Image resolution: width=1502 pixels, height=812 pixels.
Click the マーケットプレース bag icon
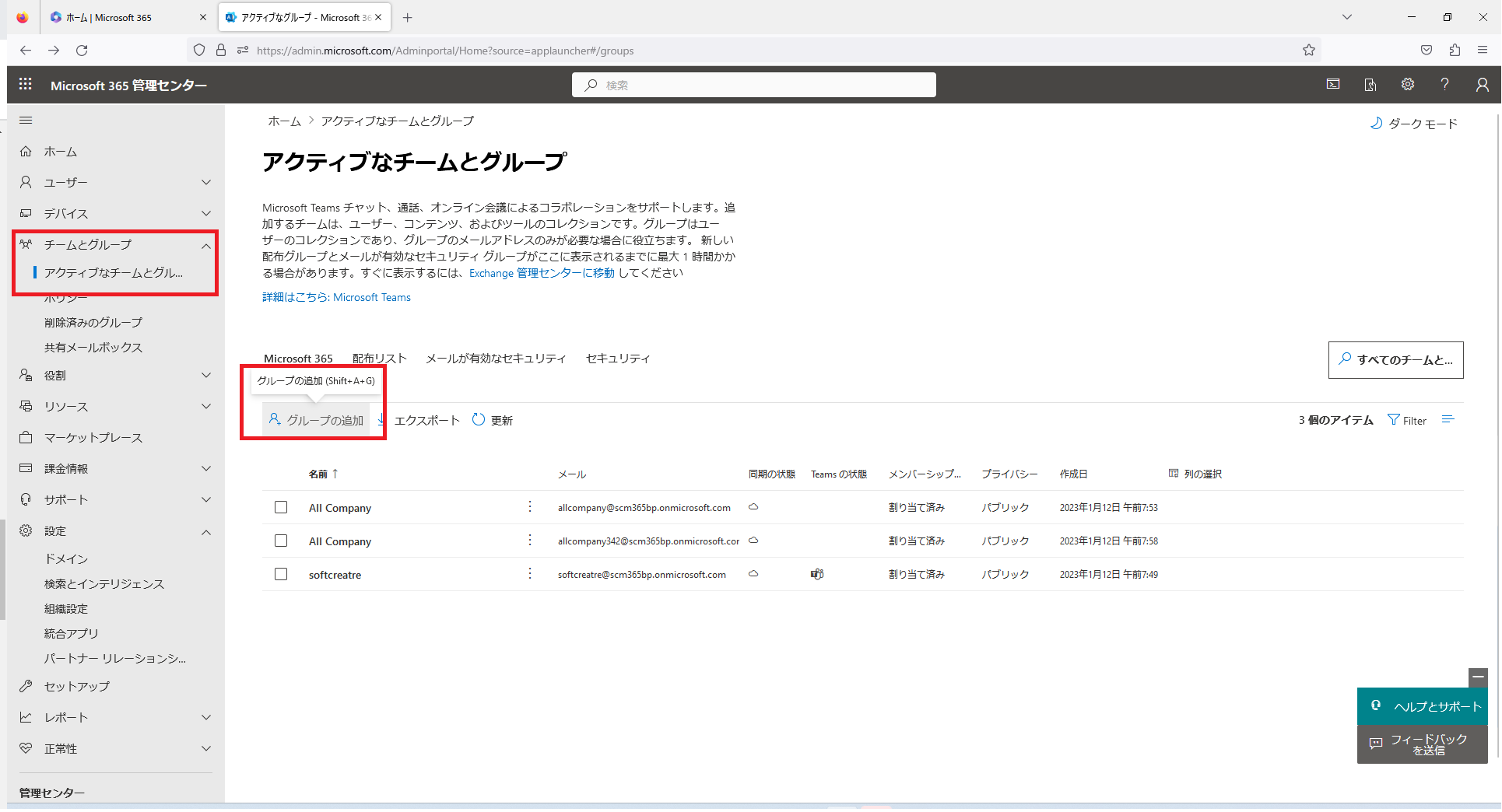pyautogui.click(x=26, y=437)
